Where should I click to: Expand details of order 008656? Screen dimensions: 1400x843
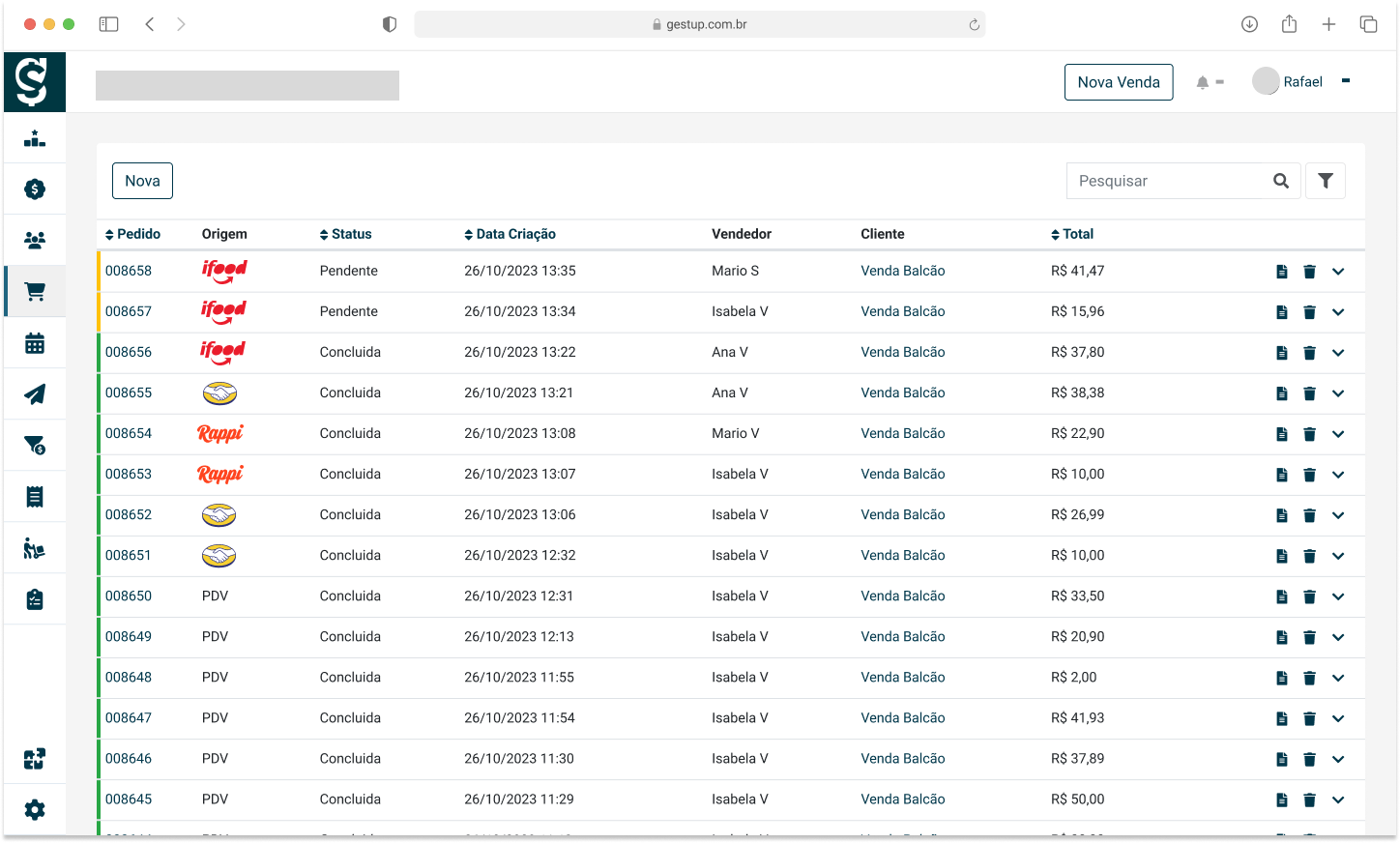tap(1338, 353)
